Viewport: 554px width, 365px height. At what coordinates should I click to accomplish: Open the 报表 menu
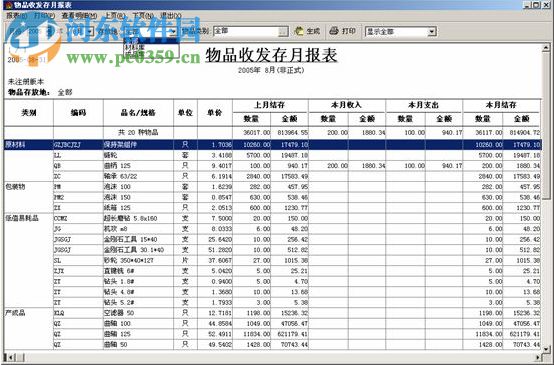(16, 16)
